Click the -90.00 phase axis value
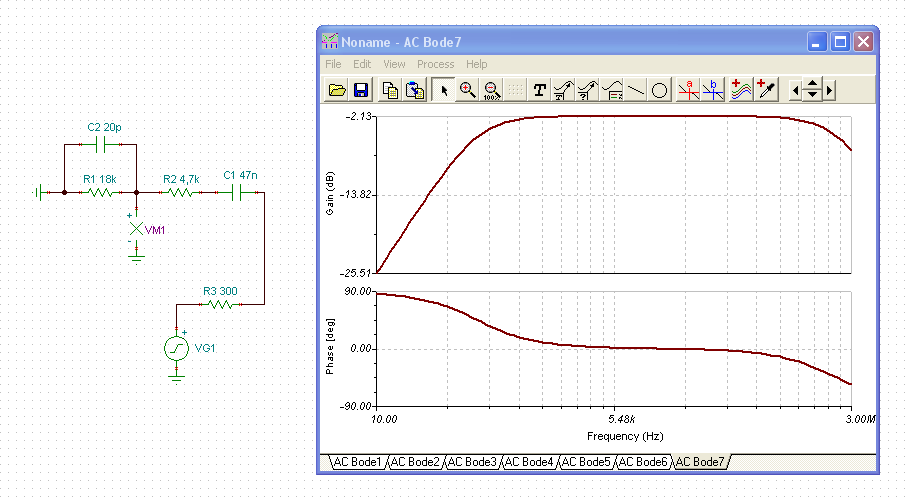The width and height of the screenshot is (910, 503). 355,406
